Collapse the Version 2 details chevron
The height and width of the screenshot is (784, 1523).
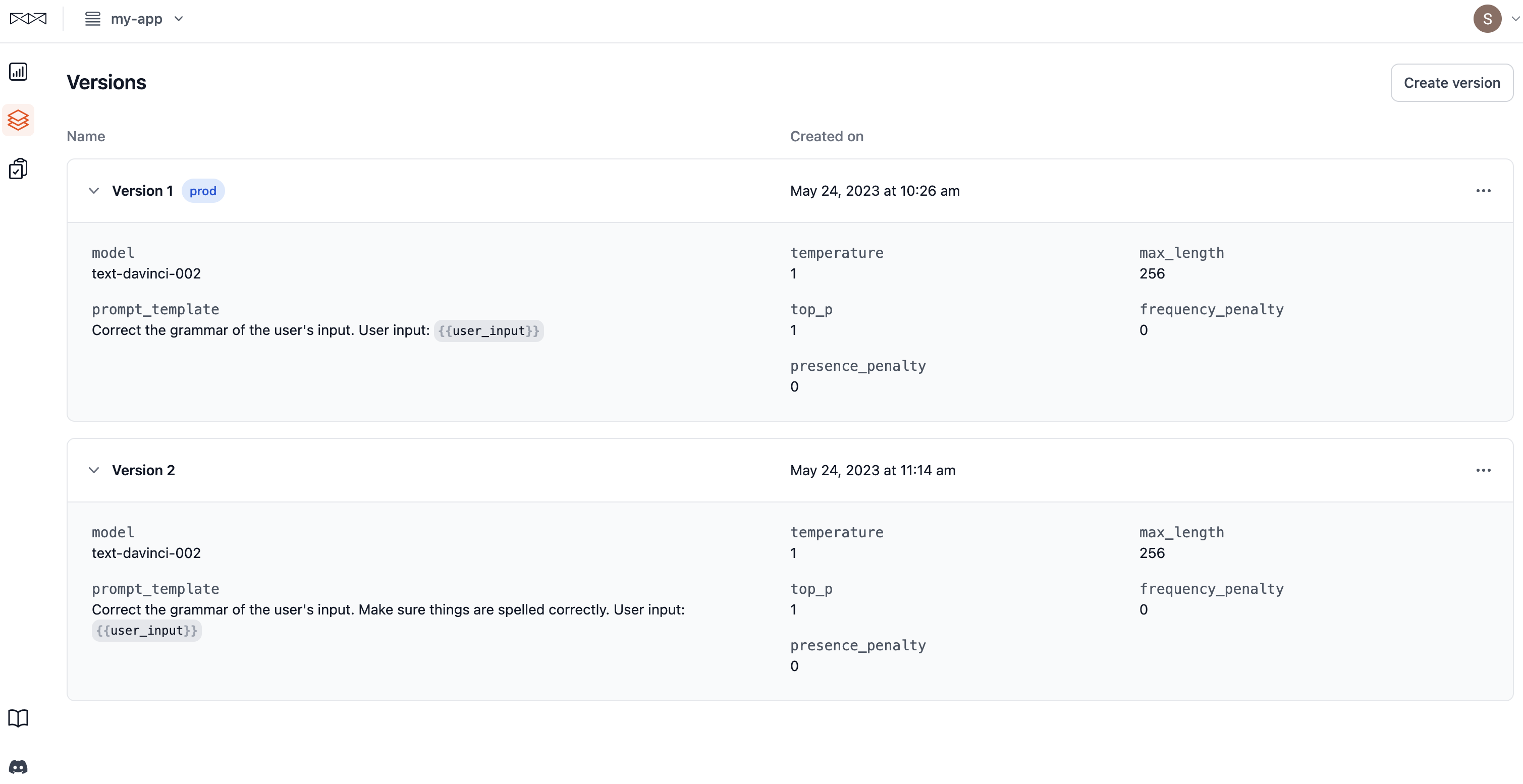pyautogui.click(x=93, y=471)
